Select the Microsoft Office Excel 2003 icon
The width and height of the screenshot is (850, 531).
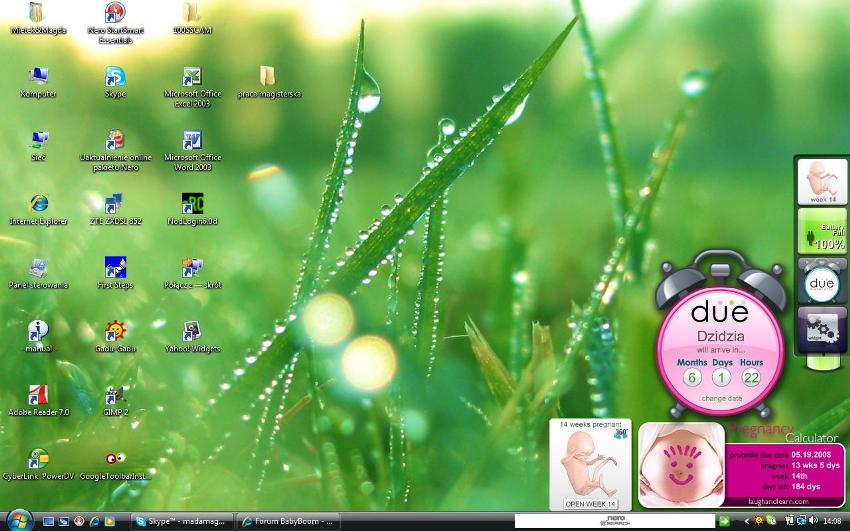click(192, 78)
